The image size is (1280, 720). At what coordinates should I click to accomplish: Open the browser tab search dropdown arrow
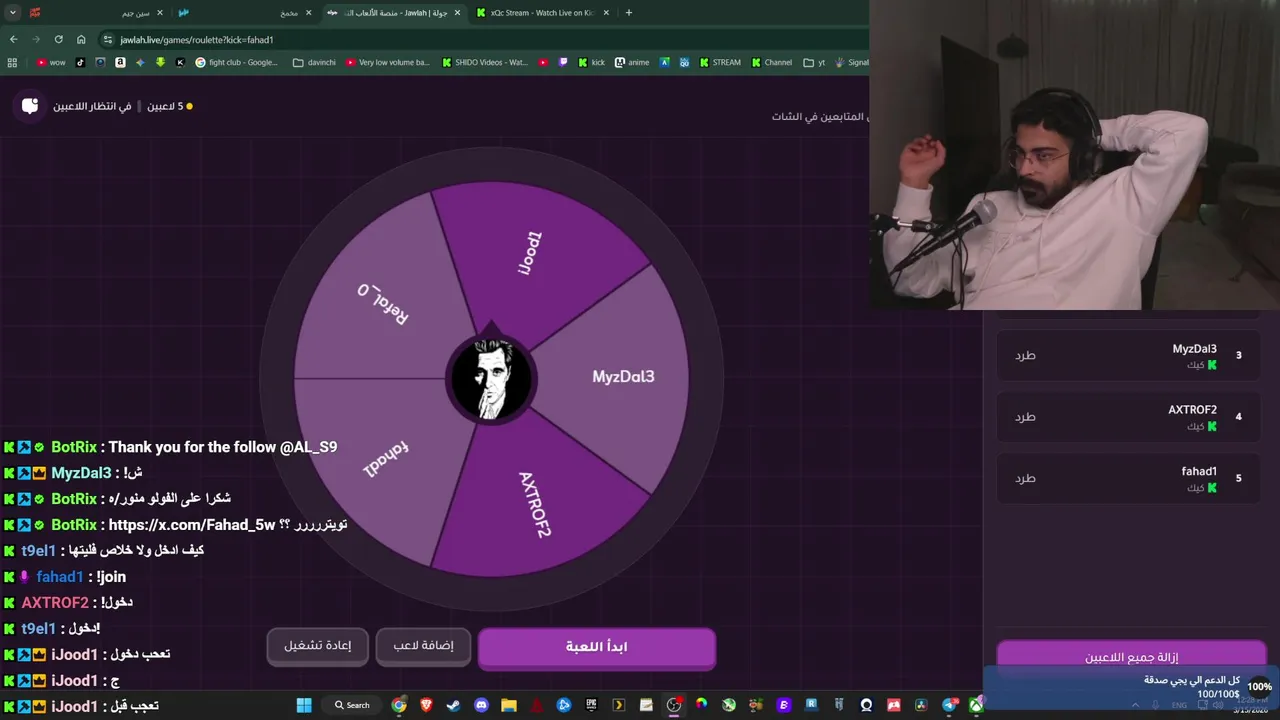(x=13, y=13)
